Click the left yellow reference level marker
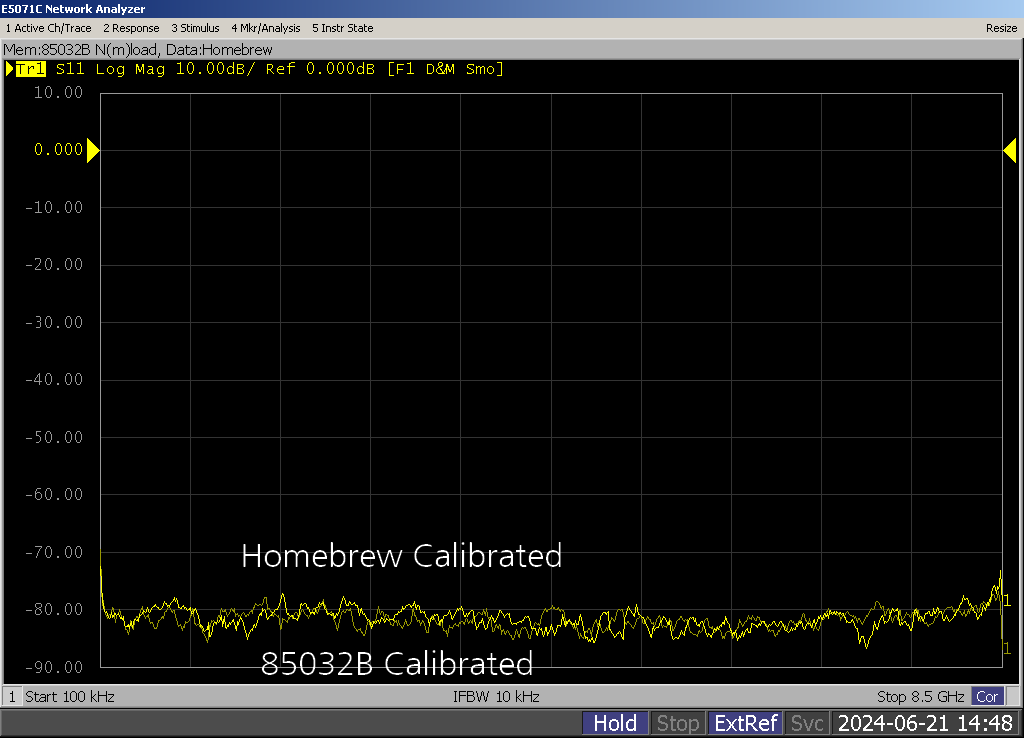The height and width of the screenshot is (738, 1024). [x=93, y=150]
